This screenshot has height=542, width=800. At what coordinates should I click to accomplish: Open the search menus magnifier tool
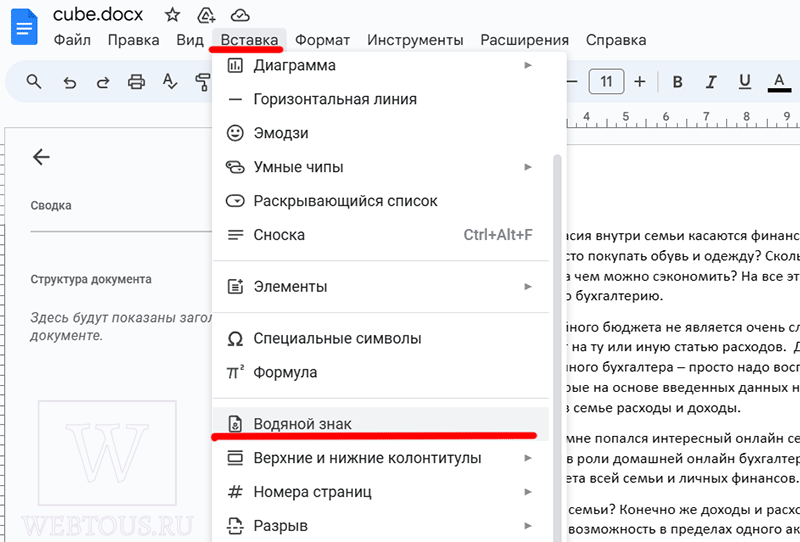[34, 82]
